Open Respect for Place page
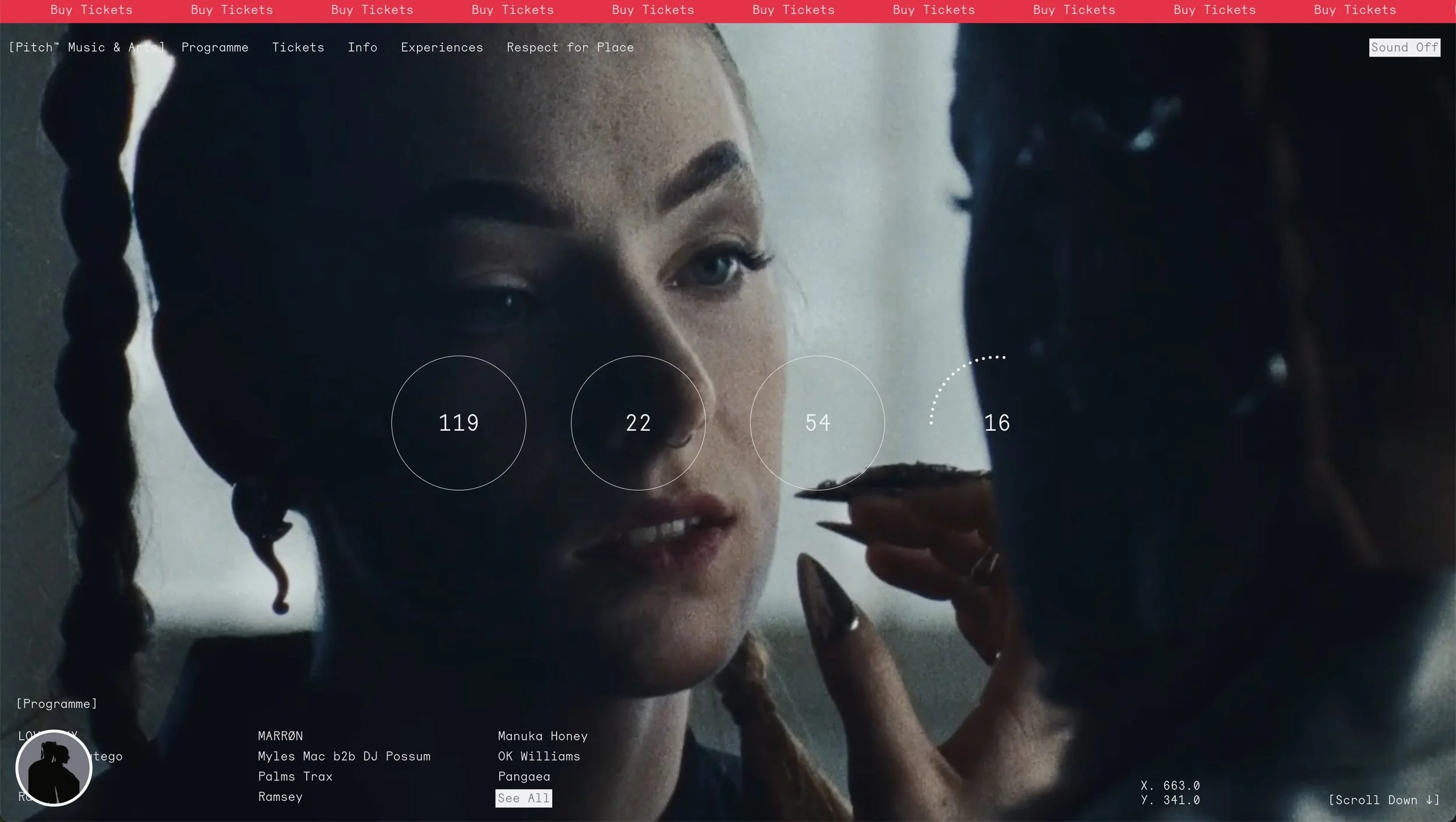This screenshot has width=1456, height=822. (570, 48)
